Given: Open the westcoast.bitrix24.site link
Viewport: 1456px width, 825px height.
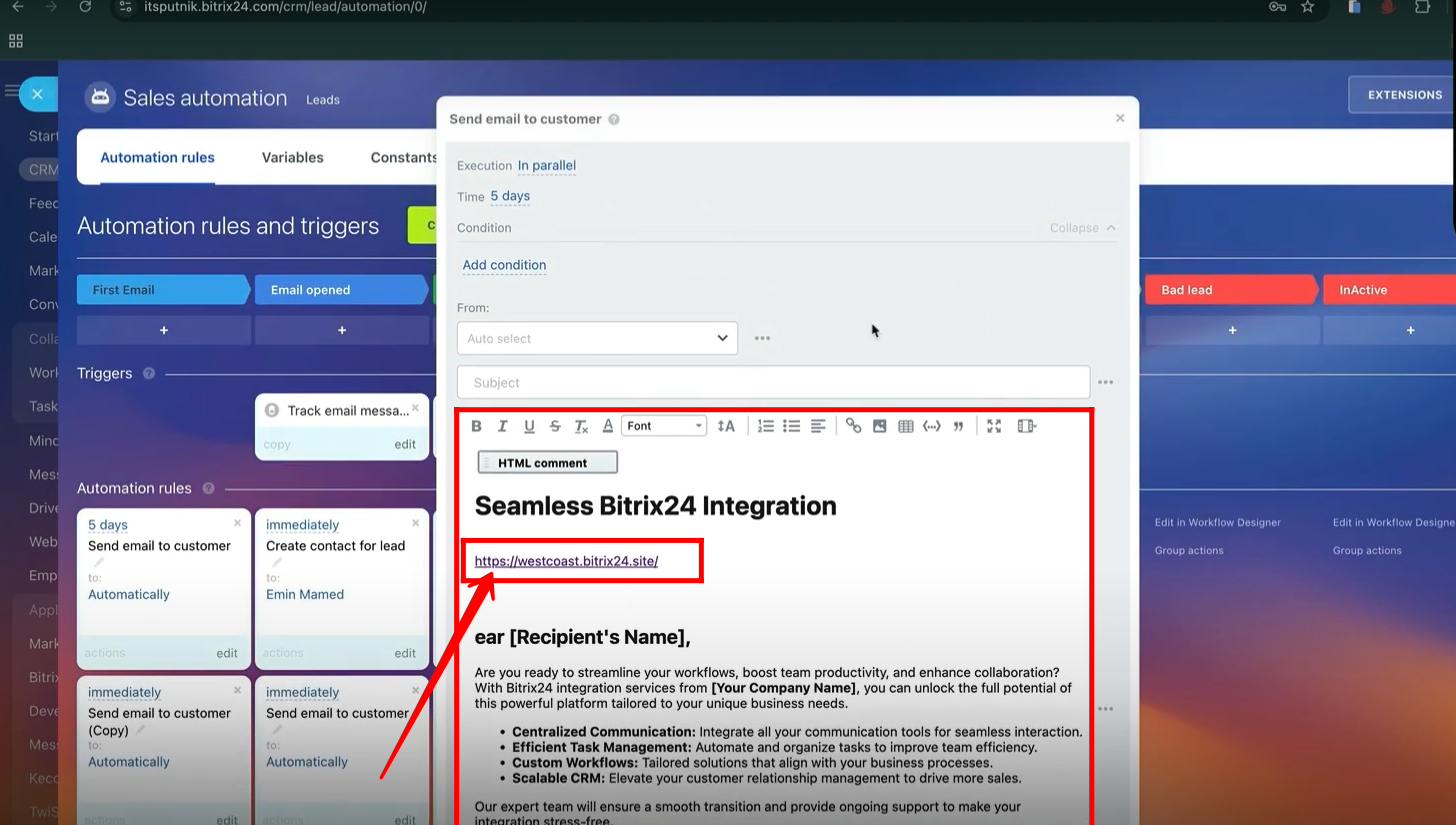Looking at the screenshot, I should [566, 561].
